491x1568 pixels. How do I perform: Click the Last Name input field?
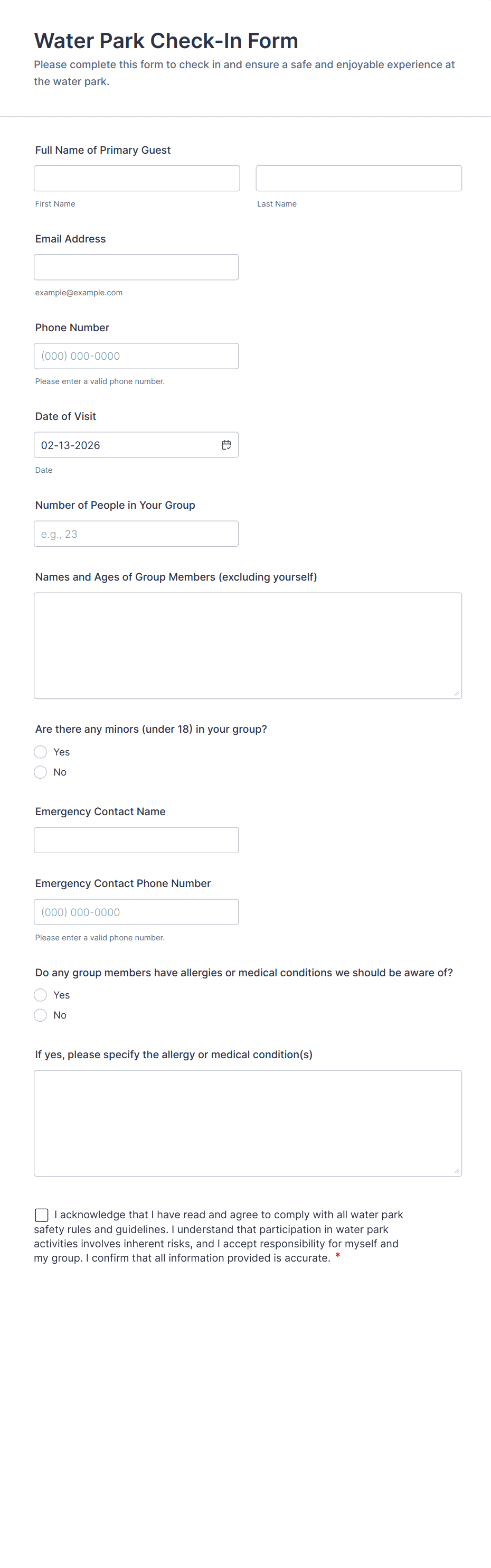[x=358, y=179]
